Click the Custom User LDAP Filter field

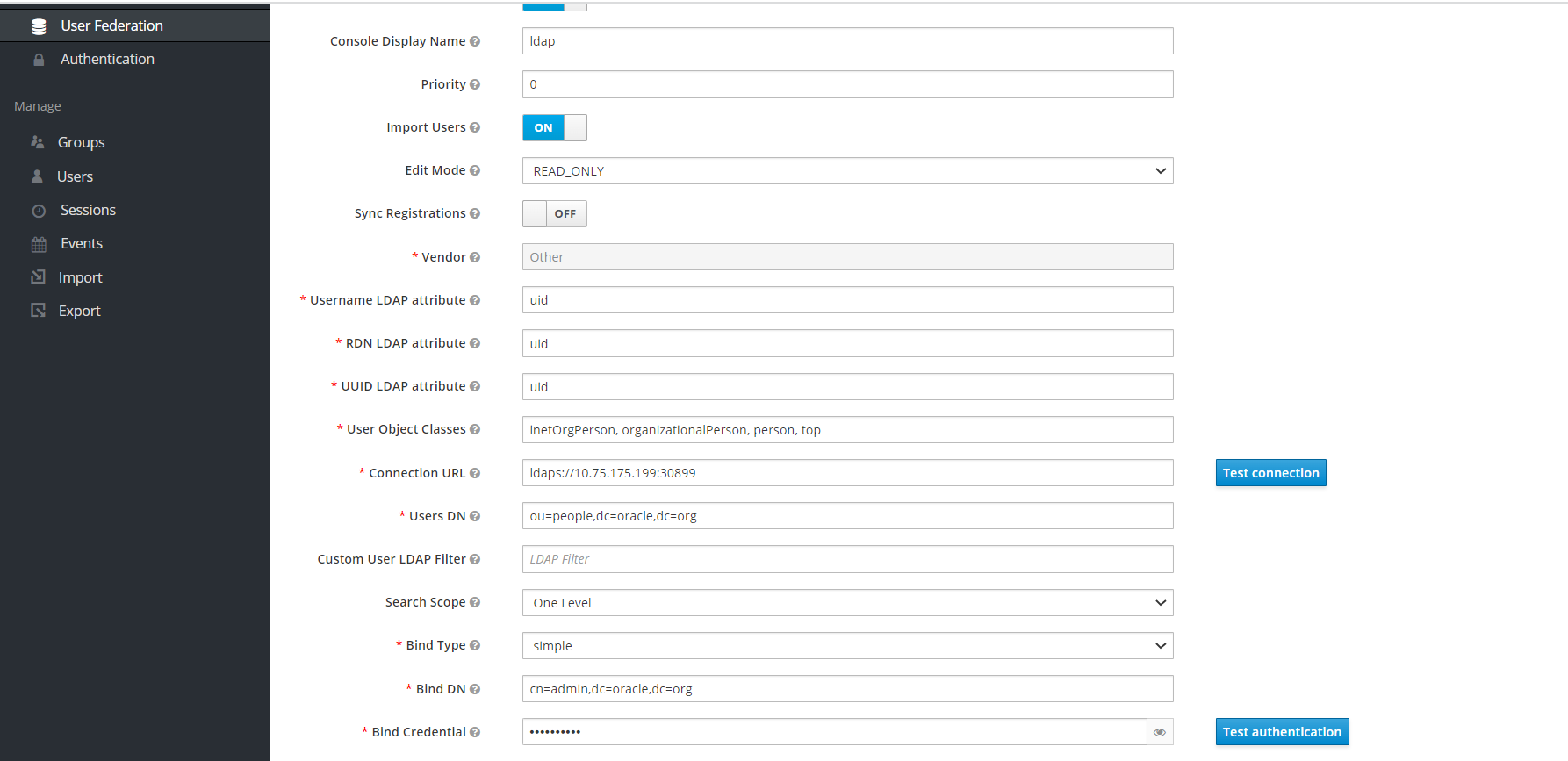(x=847, y=559)
